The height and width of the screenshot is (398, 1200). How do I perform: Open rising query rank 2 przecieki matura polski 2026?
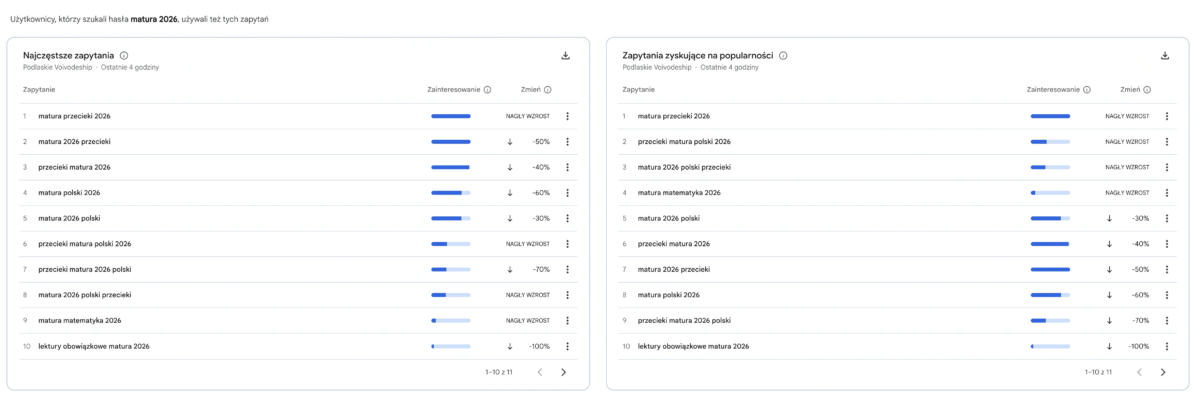click(x=685, y=142)
